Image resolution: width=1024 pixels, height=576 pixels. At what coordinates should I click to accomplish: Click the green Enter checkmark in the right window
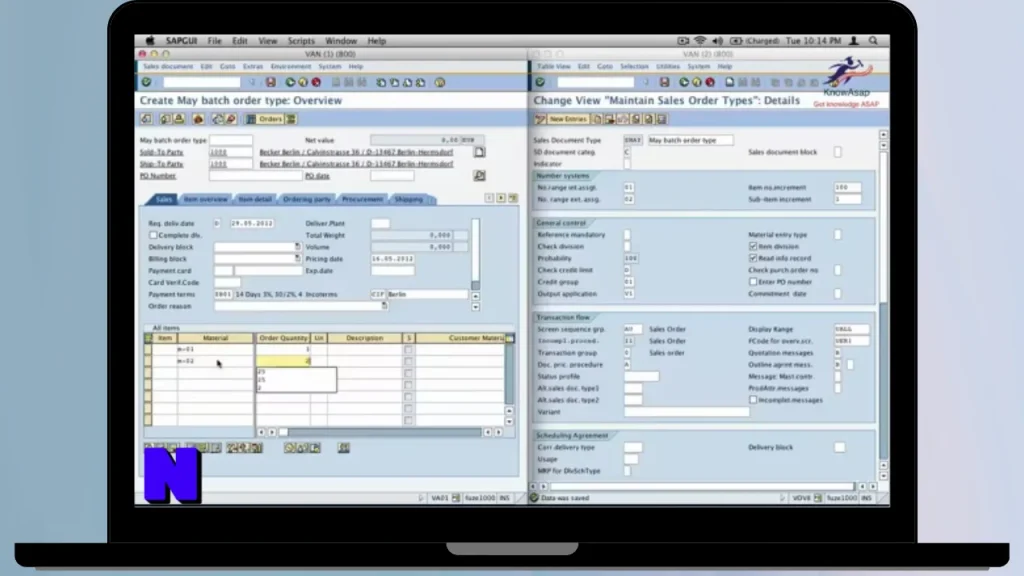(540, 82)
